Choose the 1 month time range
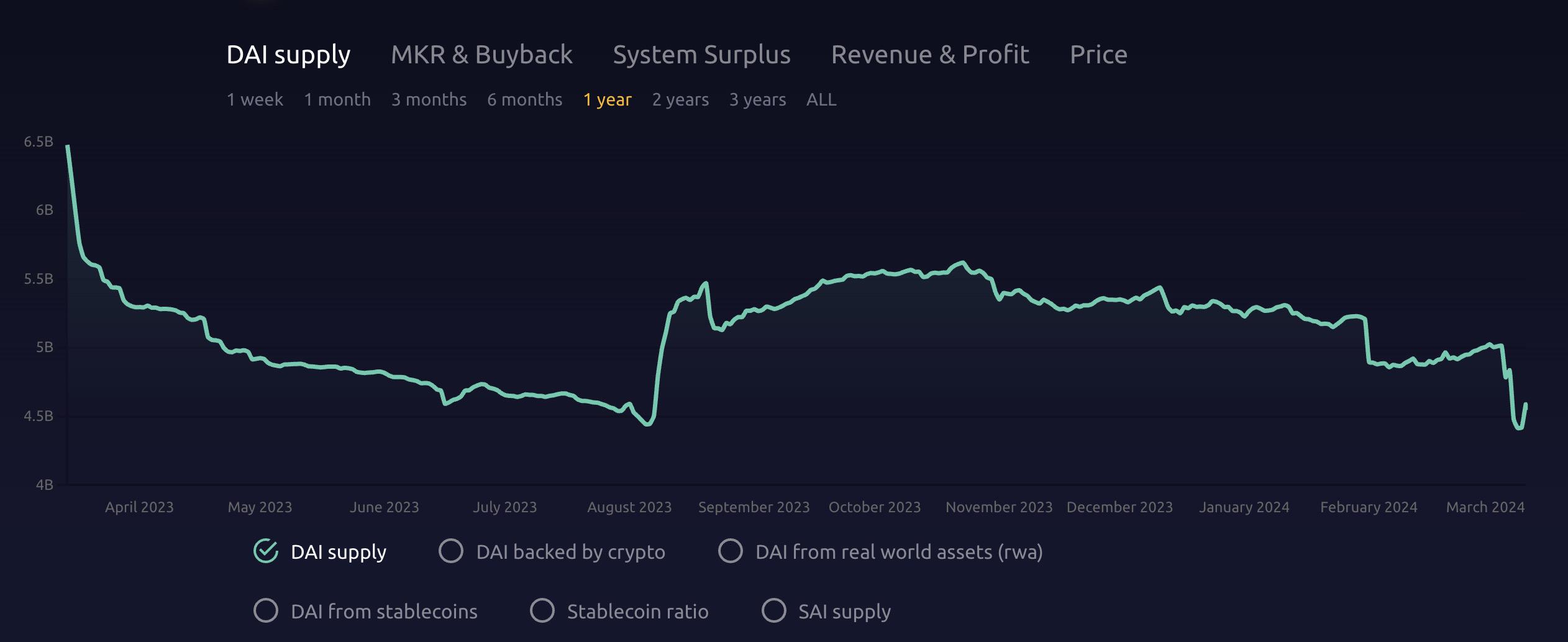 tap(337, 99)
